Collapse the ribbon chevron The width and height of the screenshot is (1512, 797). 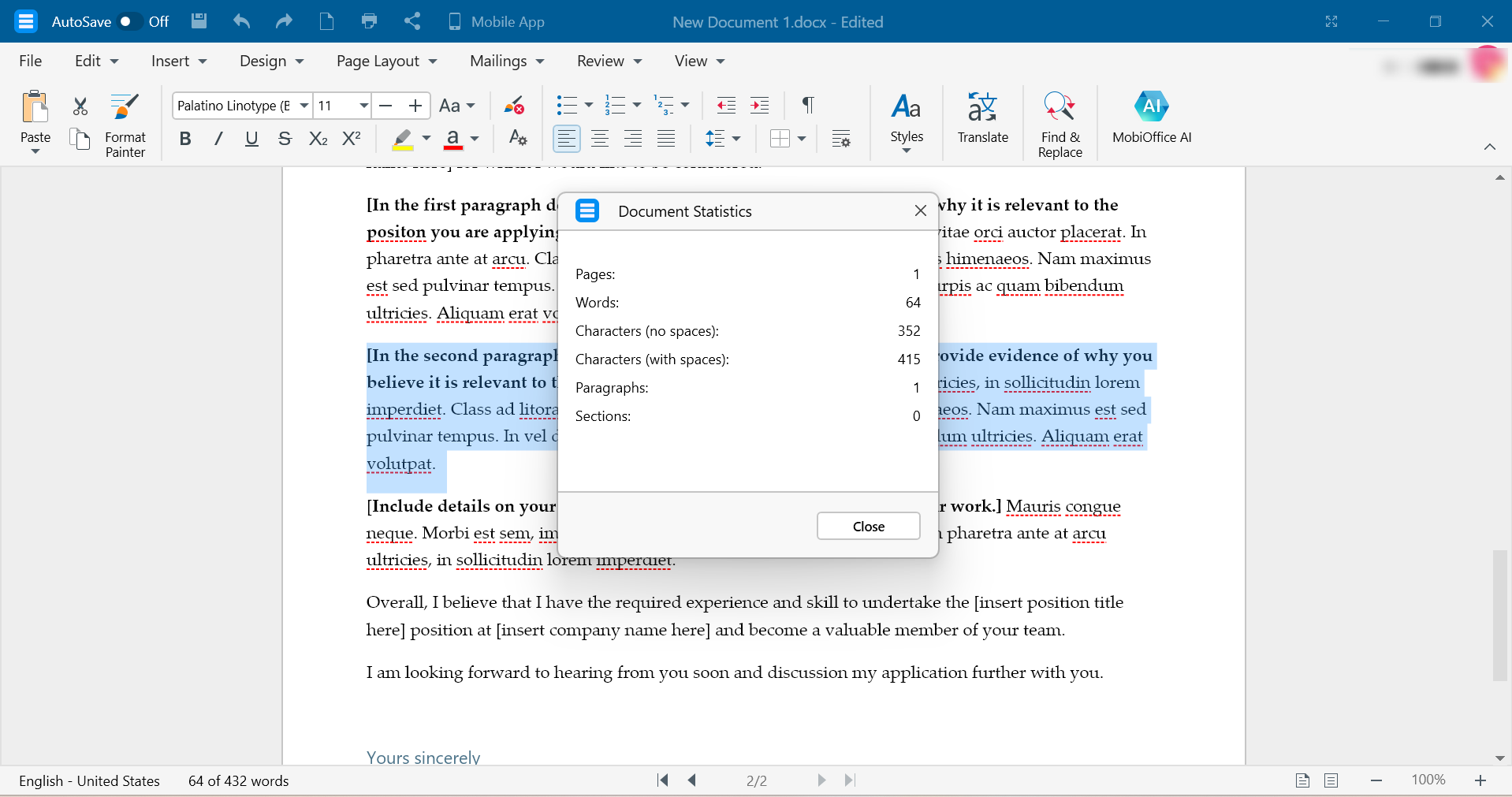(1489, 147)
